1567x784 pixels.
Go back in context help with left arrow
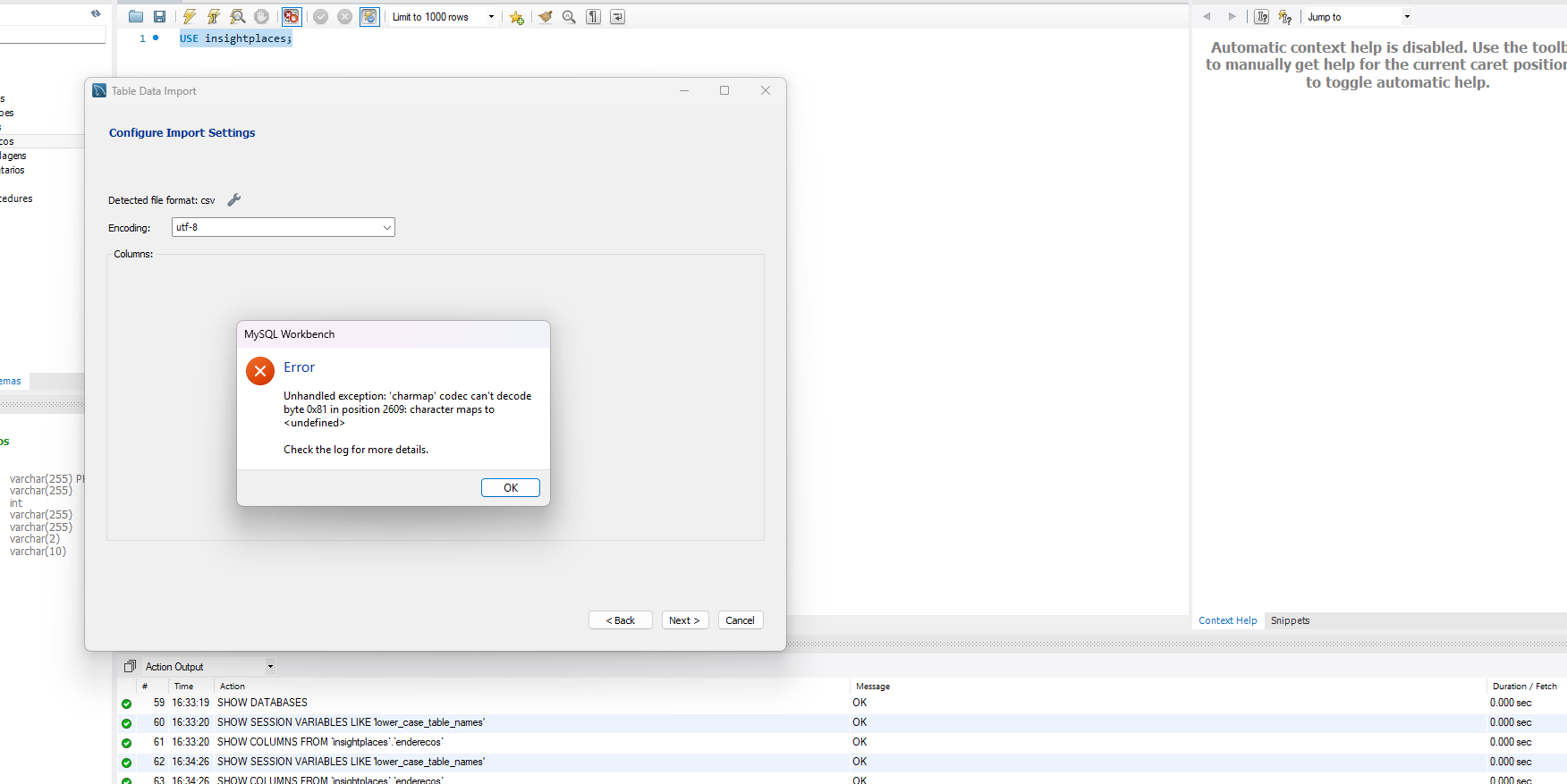coord(1207,16)
